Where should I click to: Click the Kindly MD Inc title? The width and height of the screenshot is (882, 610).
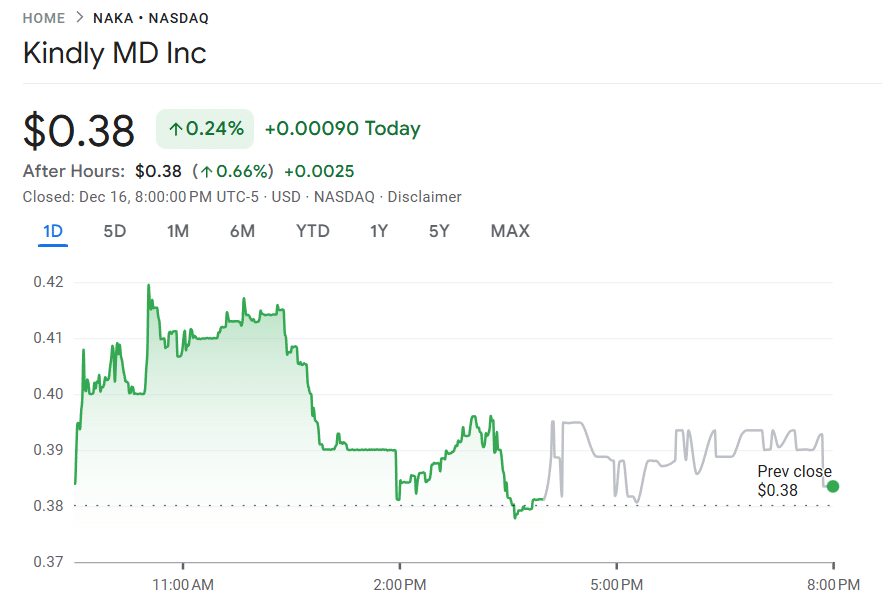click(x=114, y=53)
